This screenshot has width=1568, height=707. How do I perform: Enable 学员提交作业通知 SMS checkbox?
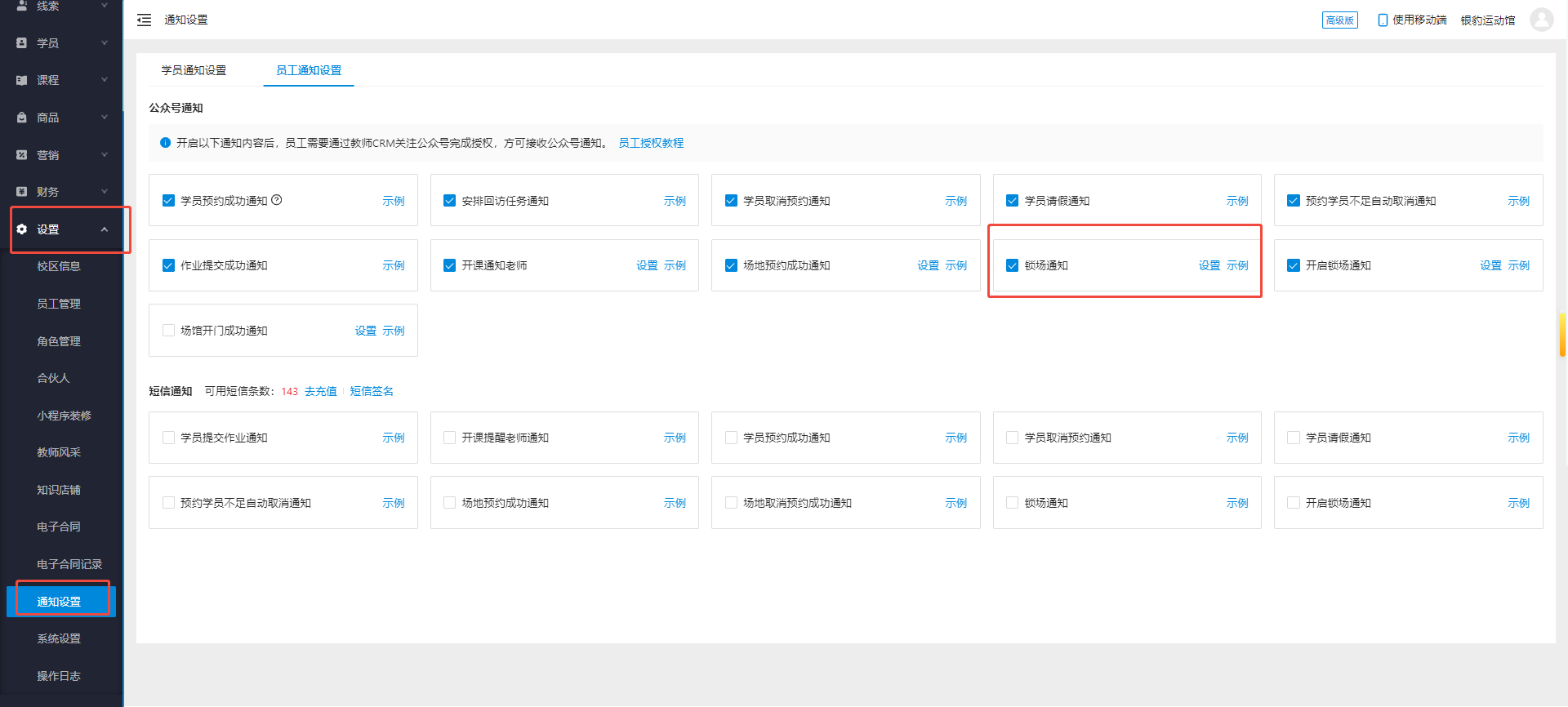click(168, 438)
